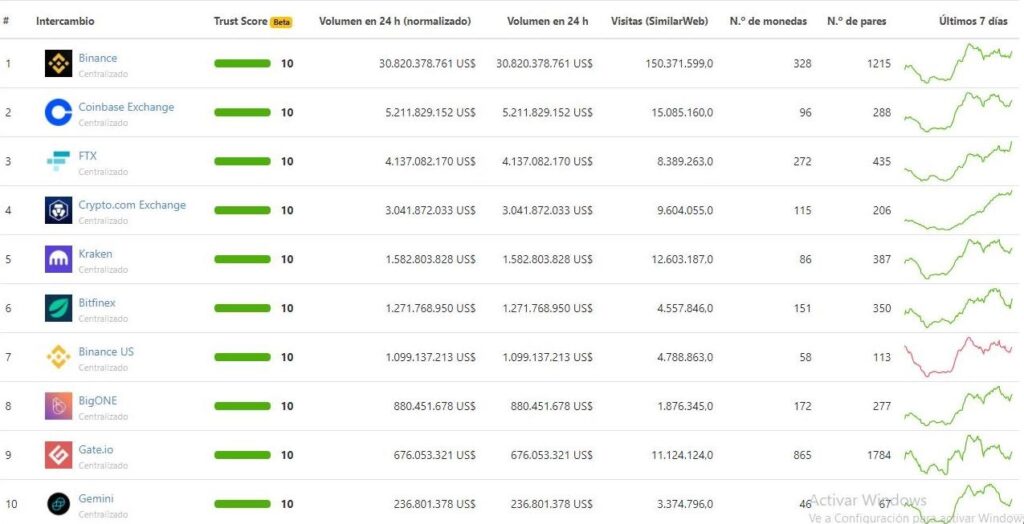Select BigONE visits value 1.876.345,0
The width and height of the screenshot is (1024, 524).
point(685,406)
